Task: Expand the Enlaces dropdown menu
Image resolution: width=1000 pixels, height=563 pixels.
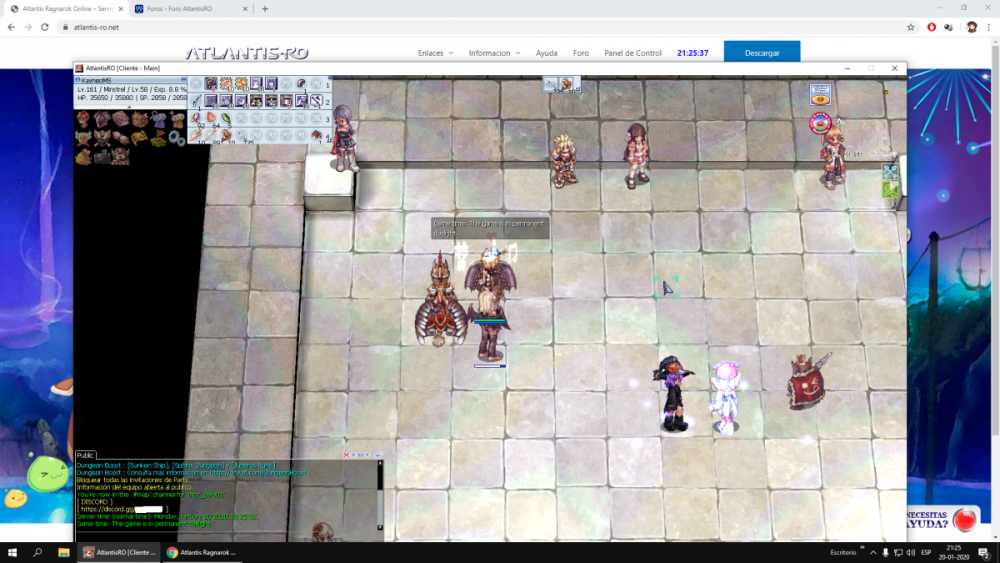Action: tap(435, 53)
